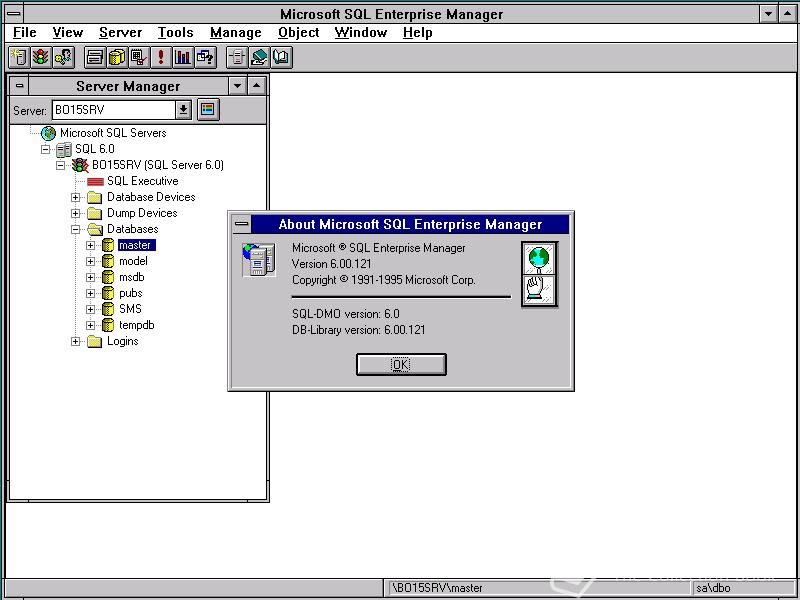Screen dimensions: 800x600
Task: Collapse the SQL 6.0 group node
Action: pyautogui.click(x=45, y=149)
